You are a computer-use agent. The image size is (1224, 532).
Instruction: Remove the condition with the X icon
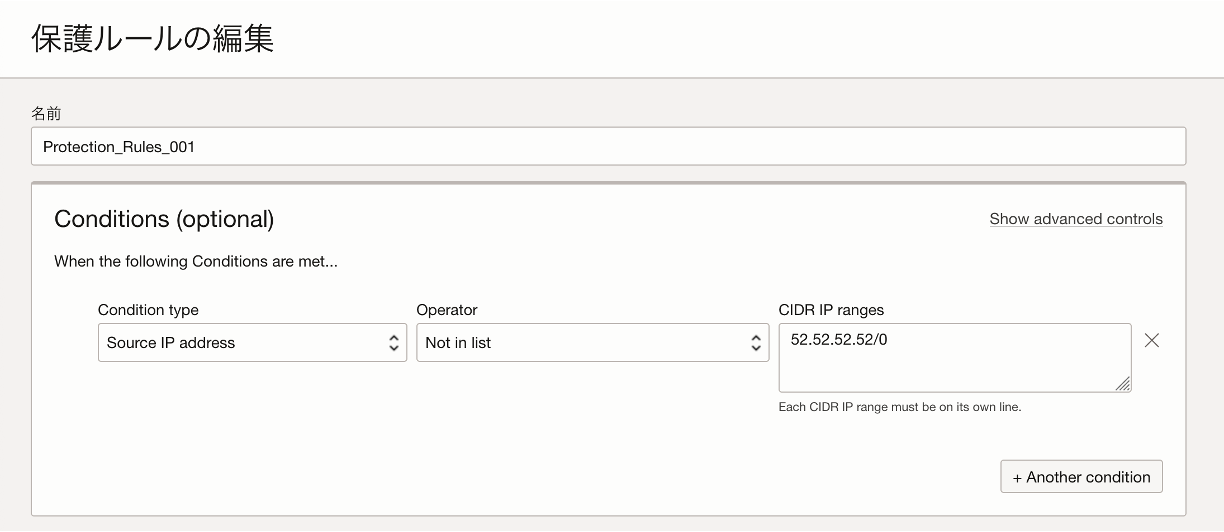point(1151,341)
